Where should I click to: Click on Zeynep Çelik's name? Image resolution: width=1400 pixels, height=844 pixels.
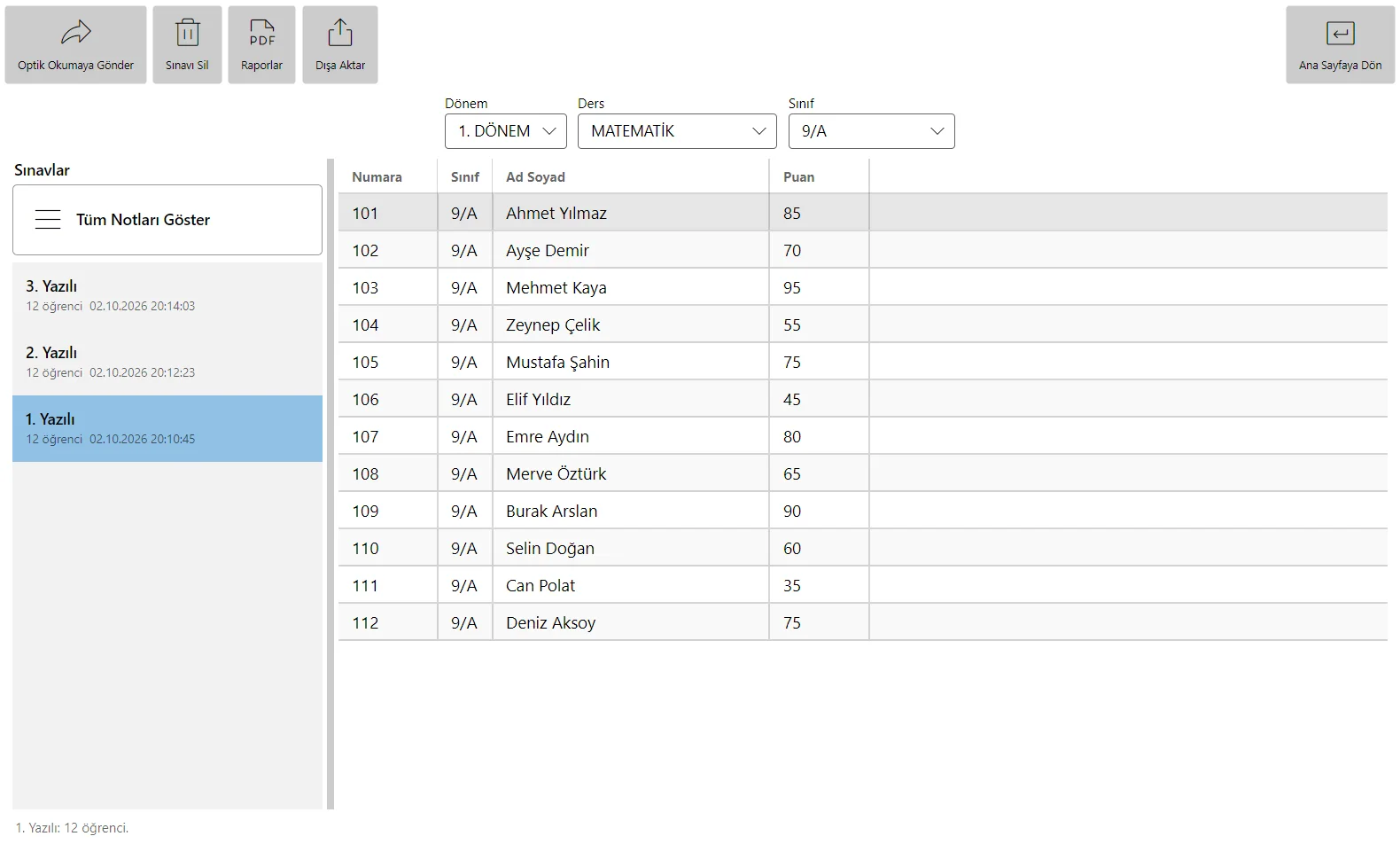click(553, 324)
